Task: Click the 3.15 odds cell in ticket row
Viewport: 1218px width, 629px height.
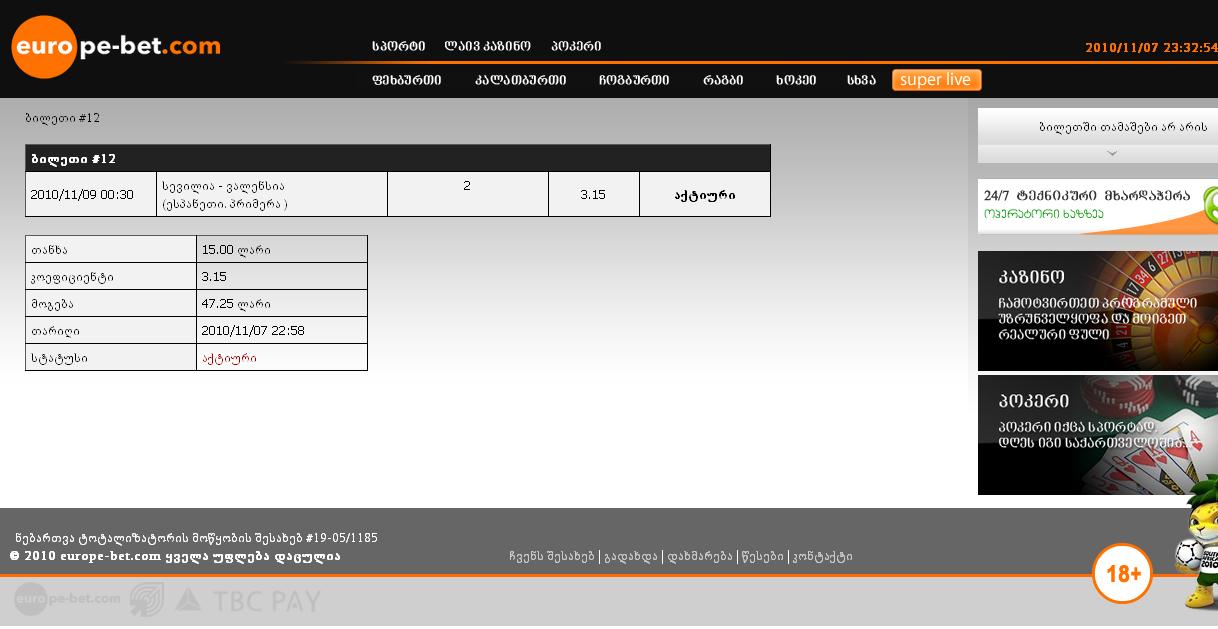Action: (594, 194)
